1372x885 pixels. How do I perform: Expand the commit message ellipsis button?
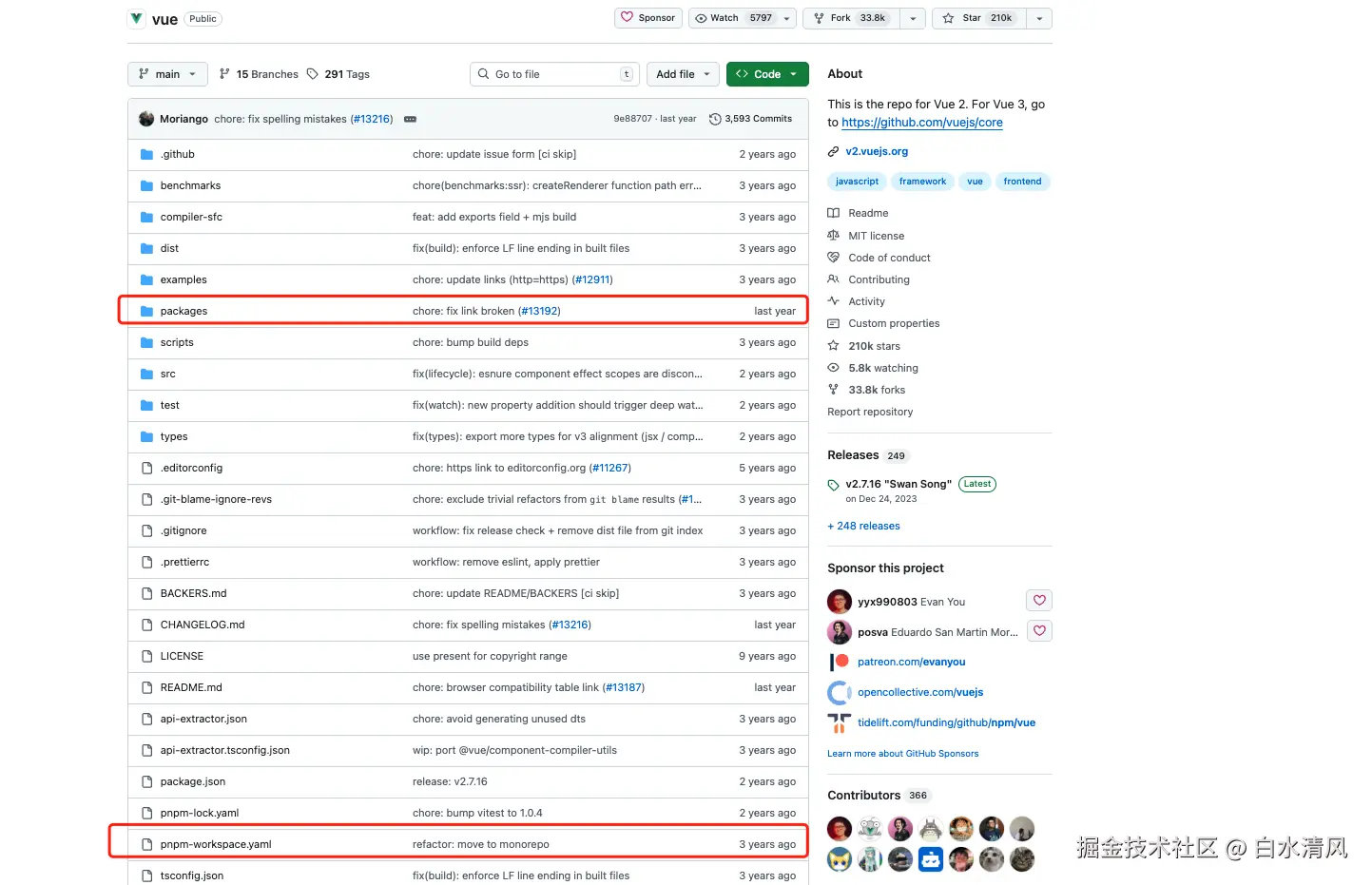click(411, 119)
